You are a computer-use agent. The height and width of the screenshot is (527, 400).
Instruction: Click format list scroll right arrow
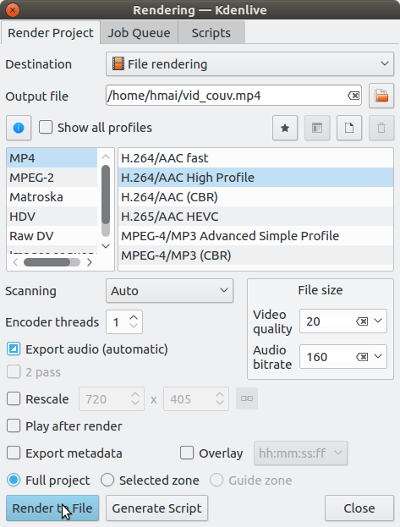click(x=89, y=262)
